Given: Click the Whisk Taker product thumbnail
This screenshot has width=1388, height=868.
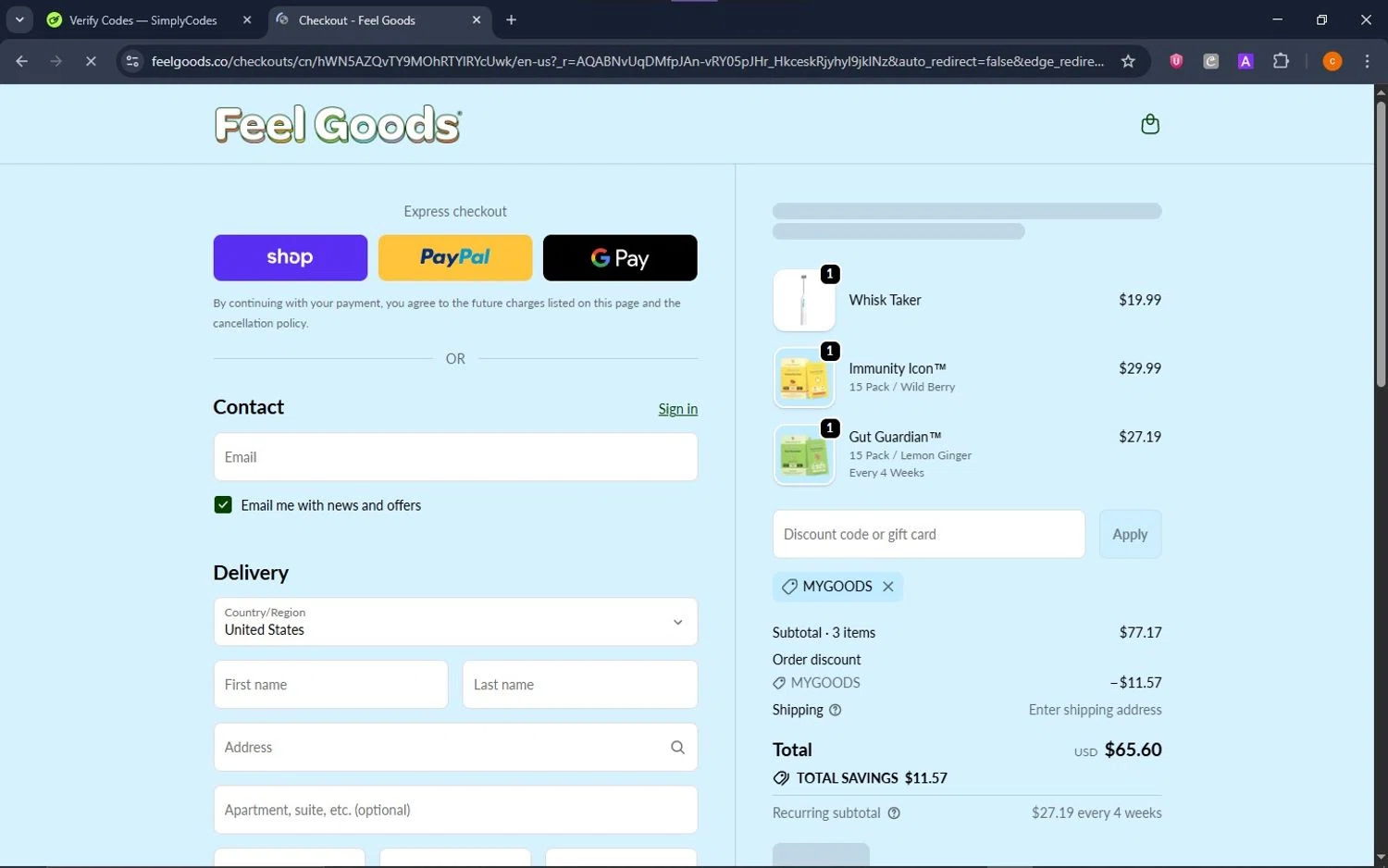Looking at the screenshot, I should click(x=804, y=300).
